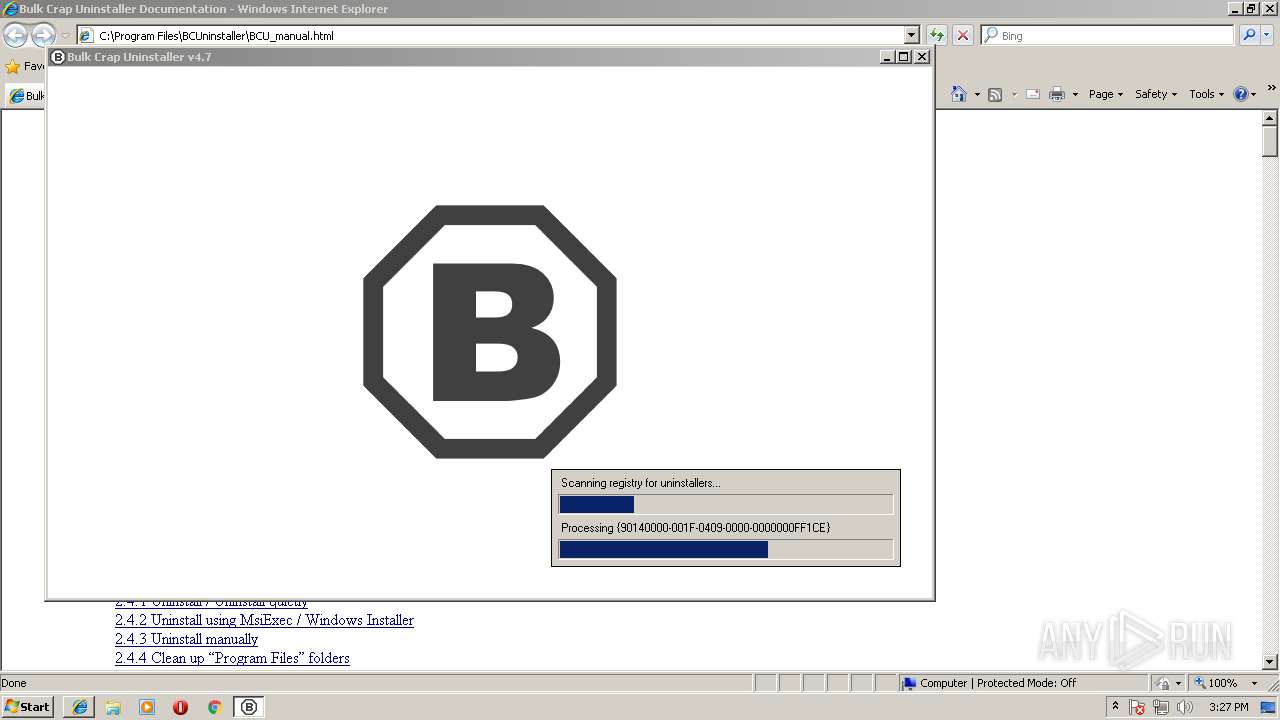
Task: Close the Bulk Crap Uninstaller v4.7 window
Action: point(922,57)
